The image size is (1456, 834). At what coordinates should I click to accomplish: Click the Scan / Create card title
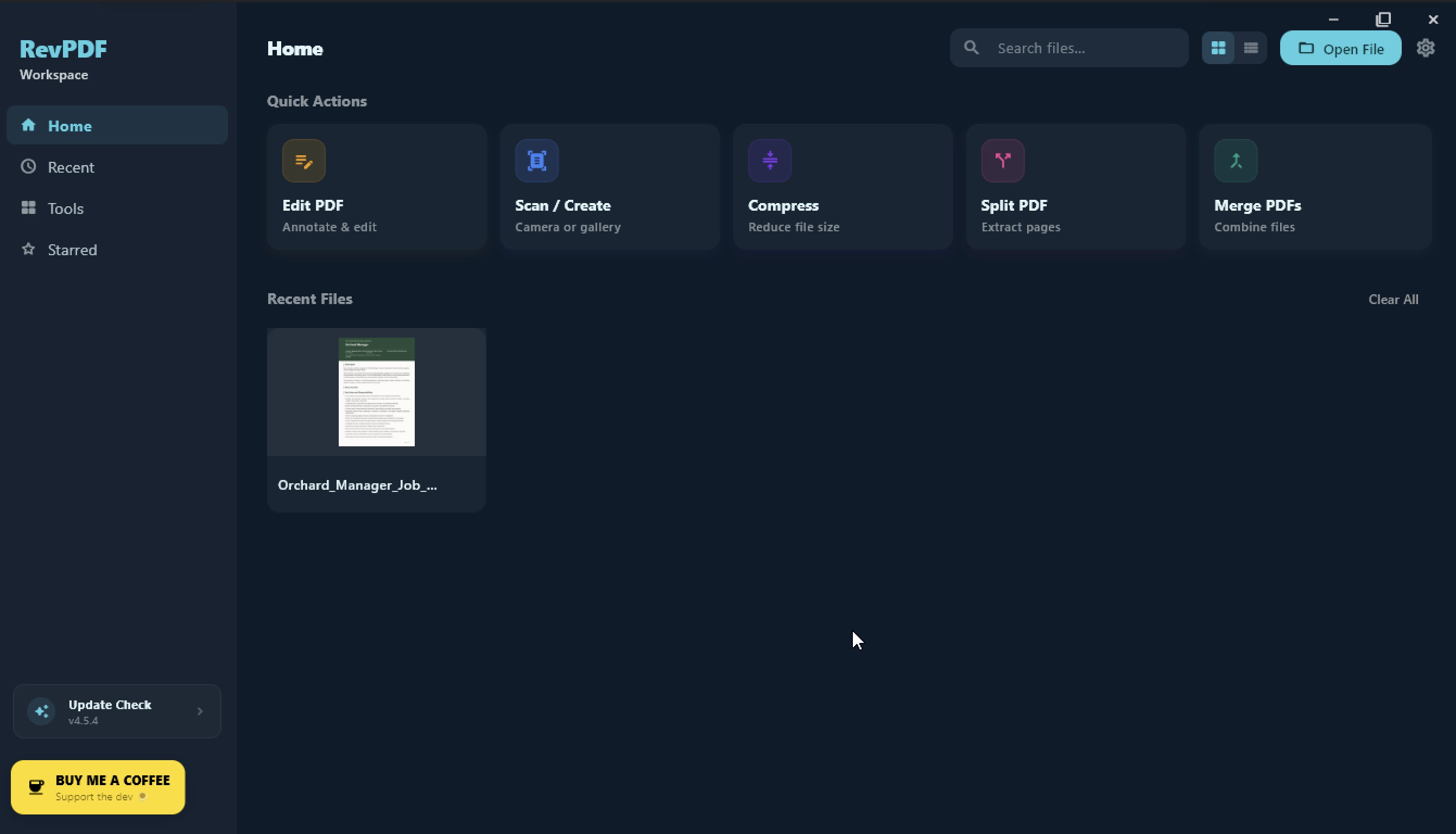[x=563, y=205]
